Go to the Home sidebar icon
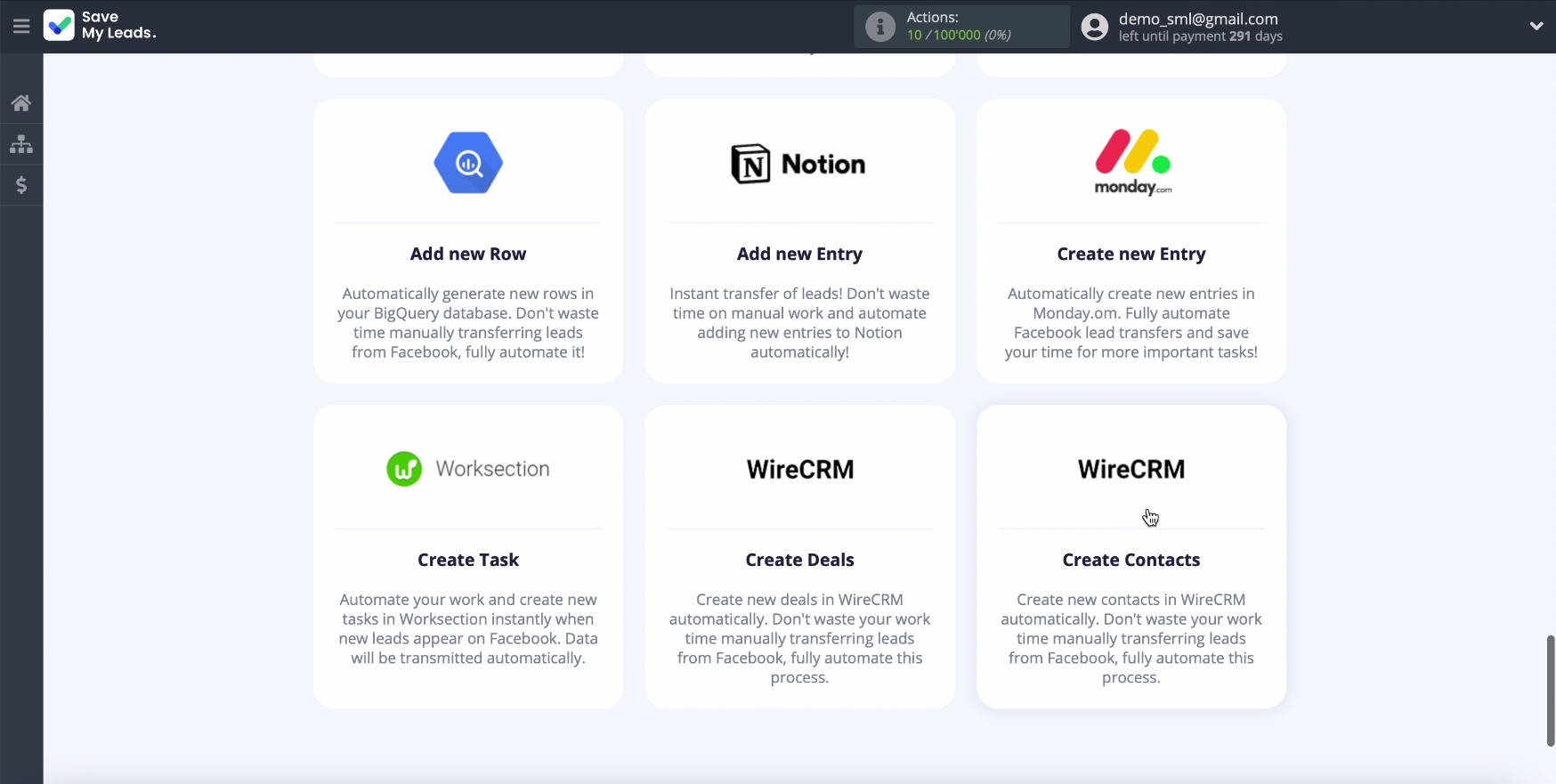The width and height of the screenshot is (1556, 784). 21,103
